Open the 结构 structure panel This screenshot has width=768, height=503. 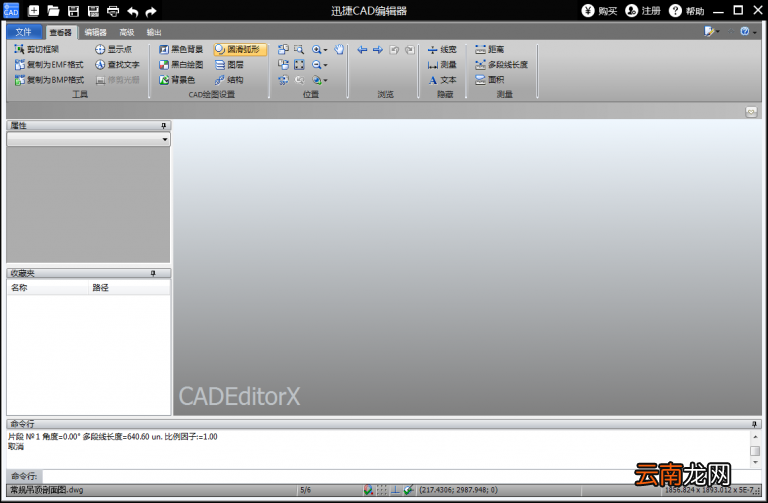click(x=229, y=79)
